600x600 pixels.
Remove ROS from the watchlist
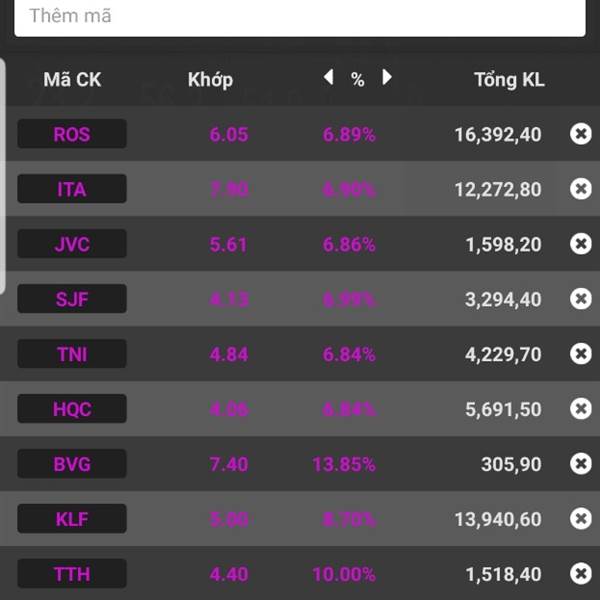click(580, 134)
